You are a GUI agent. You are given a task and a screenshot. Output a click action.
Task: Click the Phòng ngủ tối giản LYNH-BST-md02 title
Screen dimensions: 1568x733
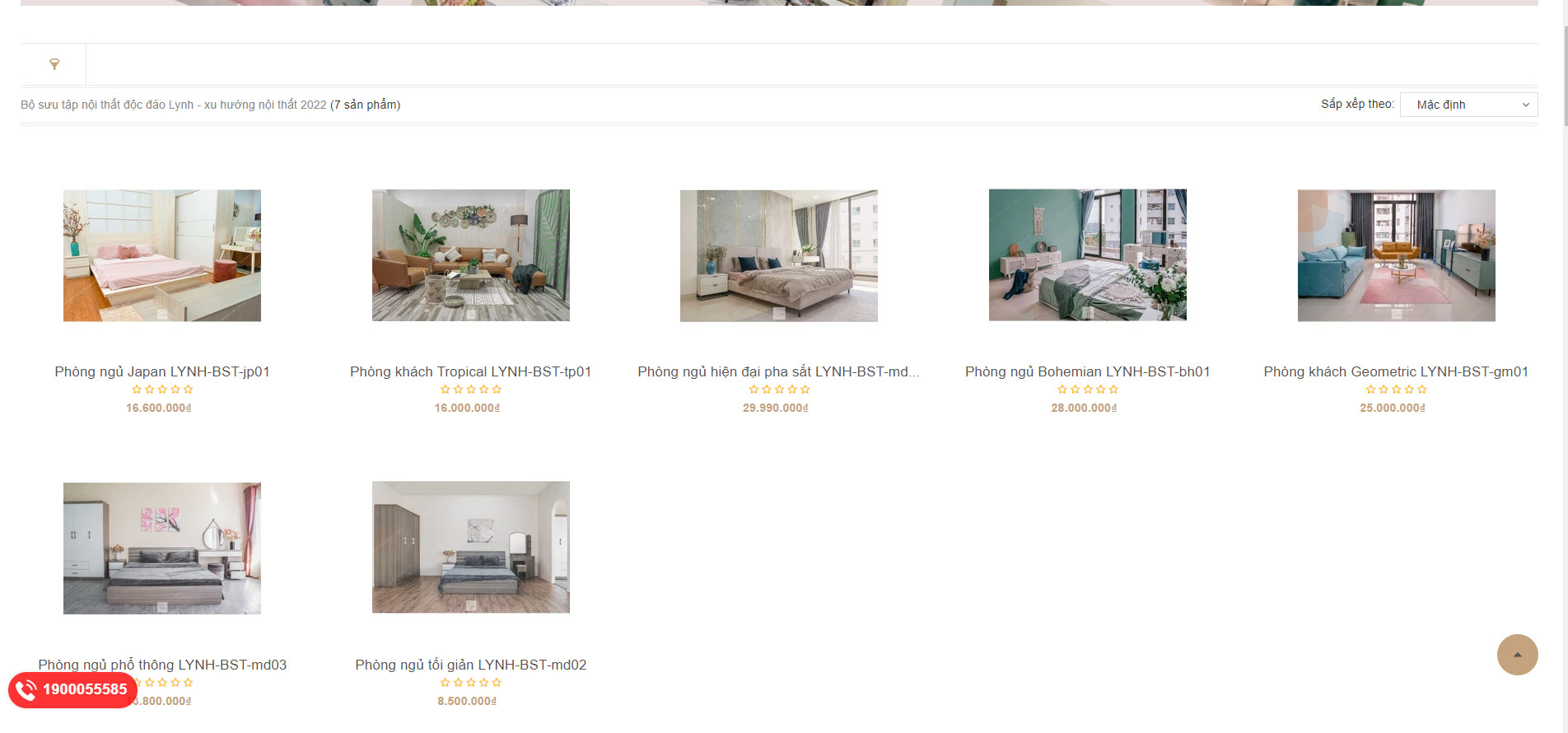(471, 665)
